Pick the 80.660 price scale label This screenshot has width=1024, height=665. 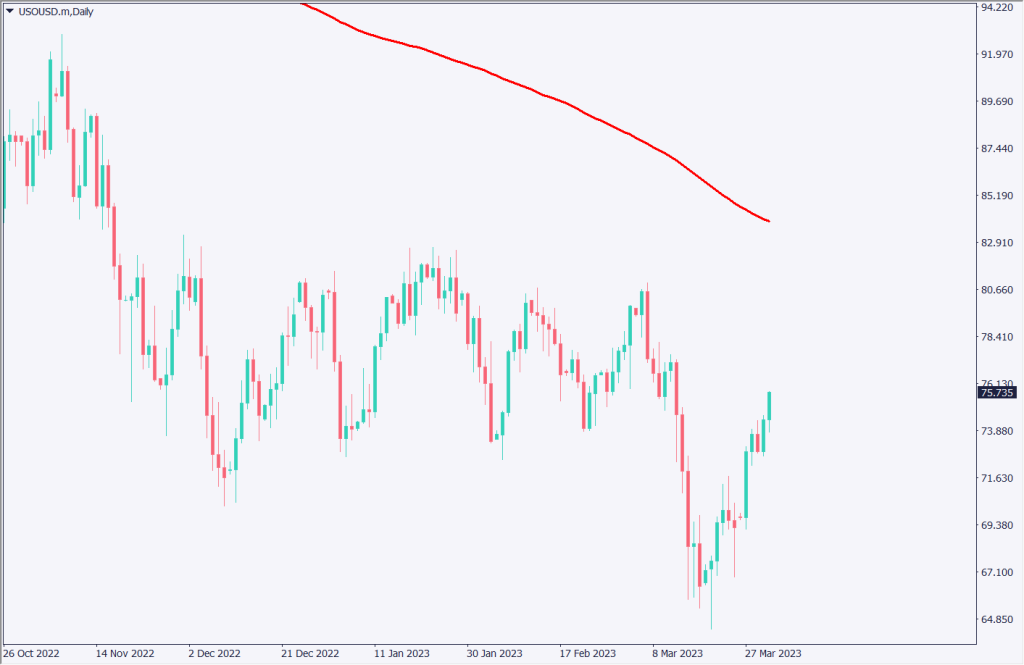996,290
